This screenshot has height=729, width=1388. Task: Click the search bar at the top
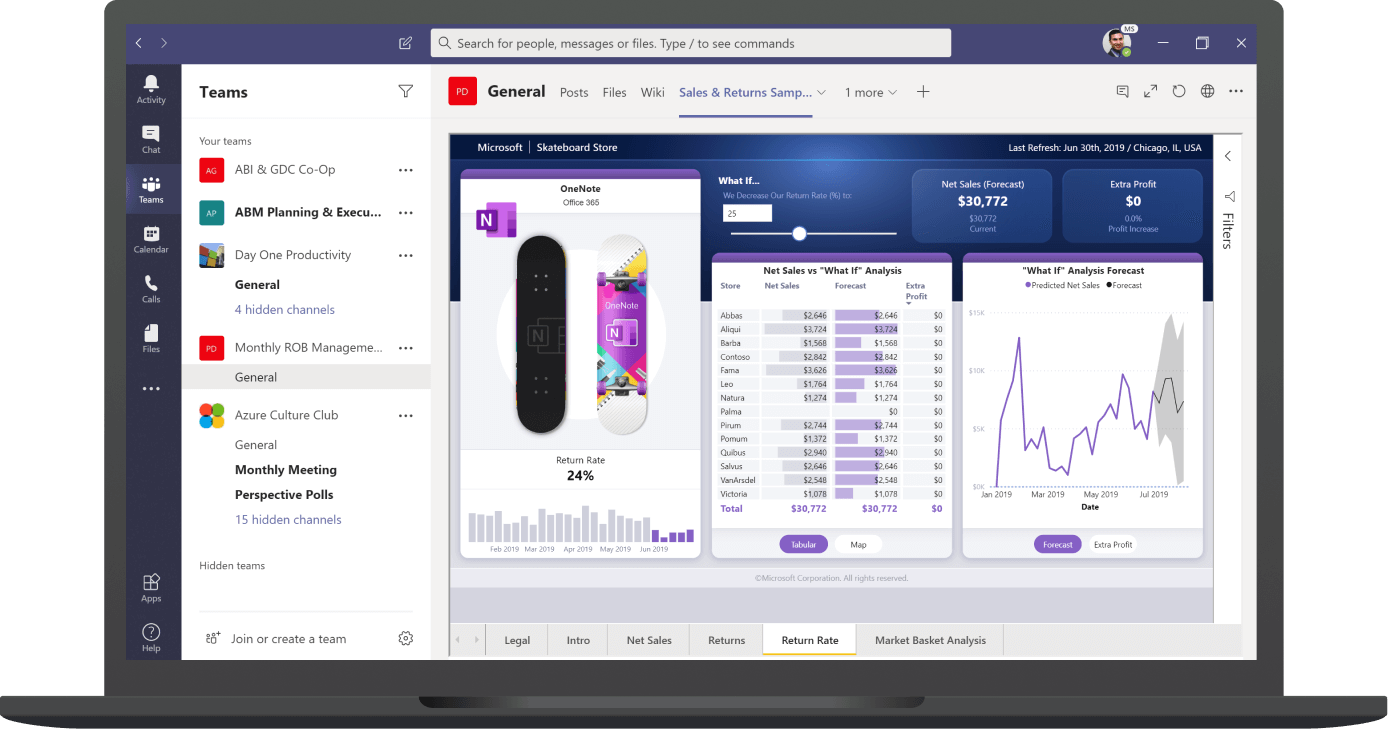[x=691, y=42]
